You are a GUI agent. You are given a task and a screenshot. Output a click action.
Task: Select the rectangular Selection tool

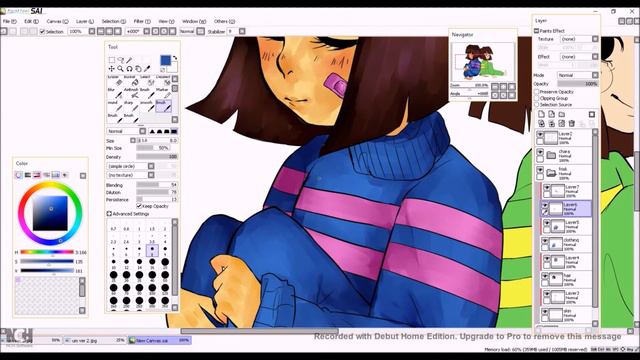[111, 60]
